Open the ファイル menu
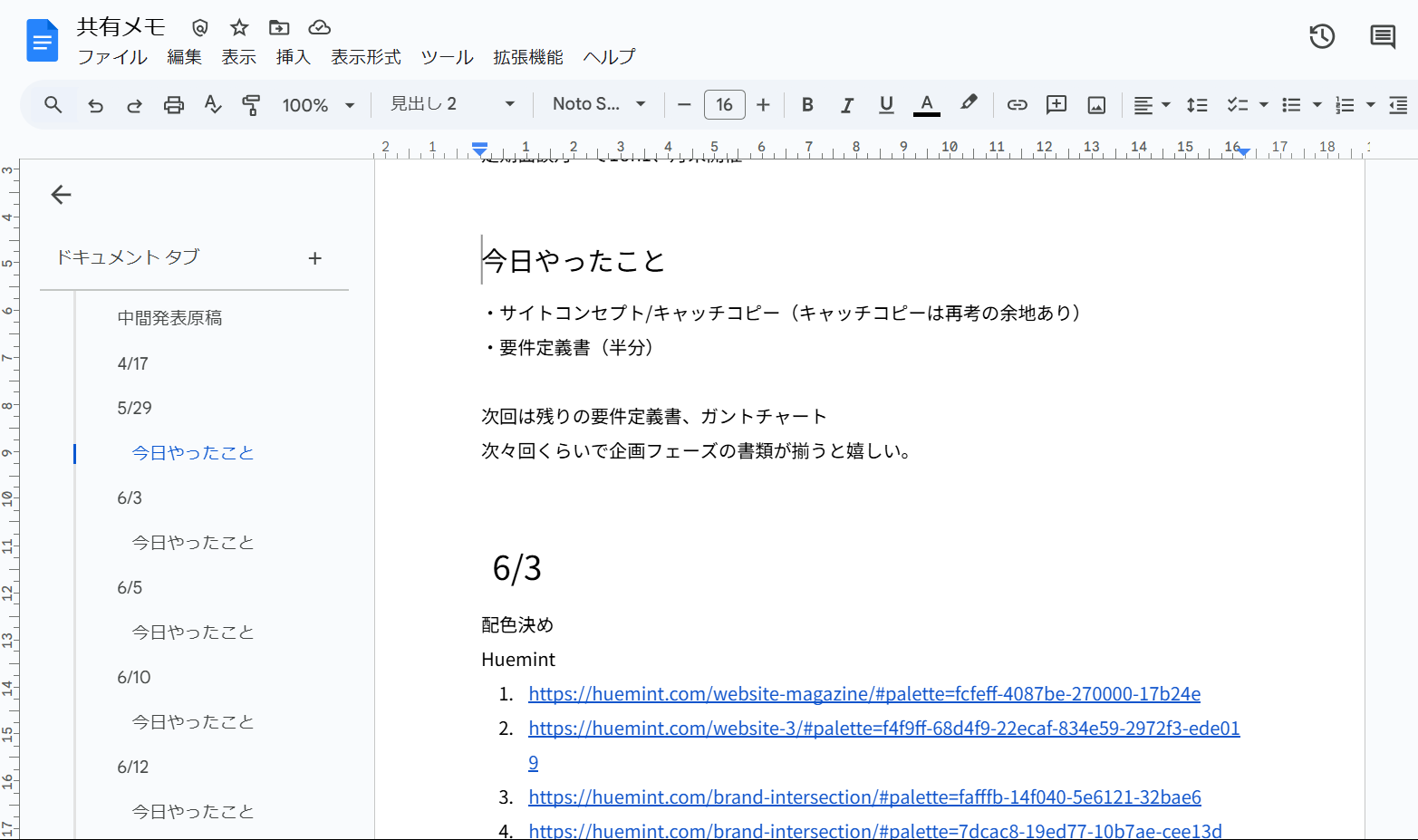 point(112,57)
